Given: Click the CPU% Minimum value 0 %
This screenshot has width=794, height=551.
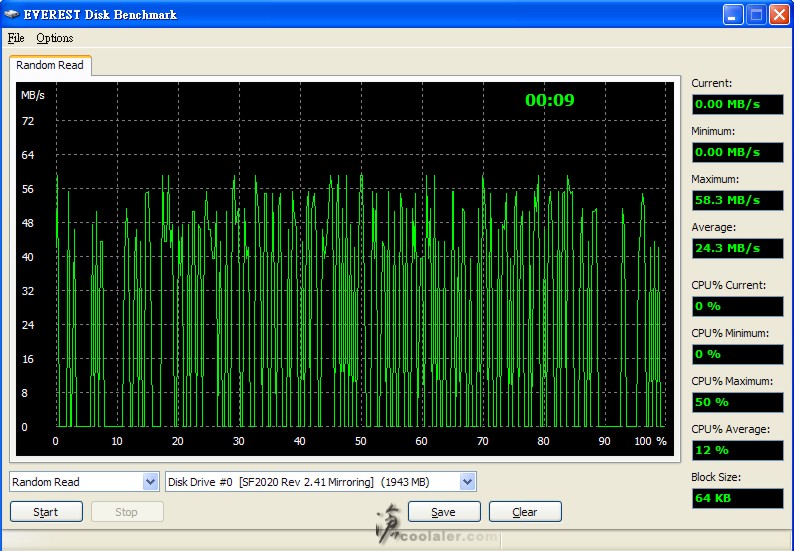Looking at the screenshot, I should point(737,354).
